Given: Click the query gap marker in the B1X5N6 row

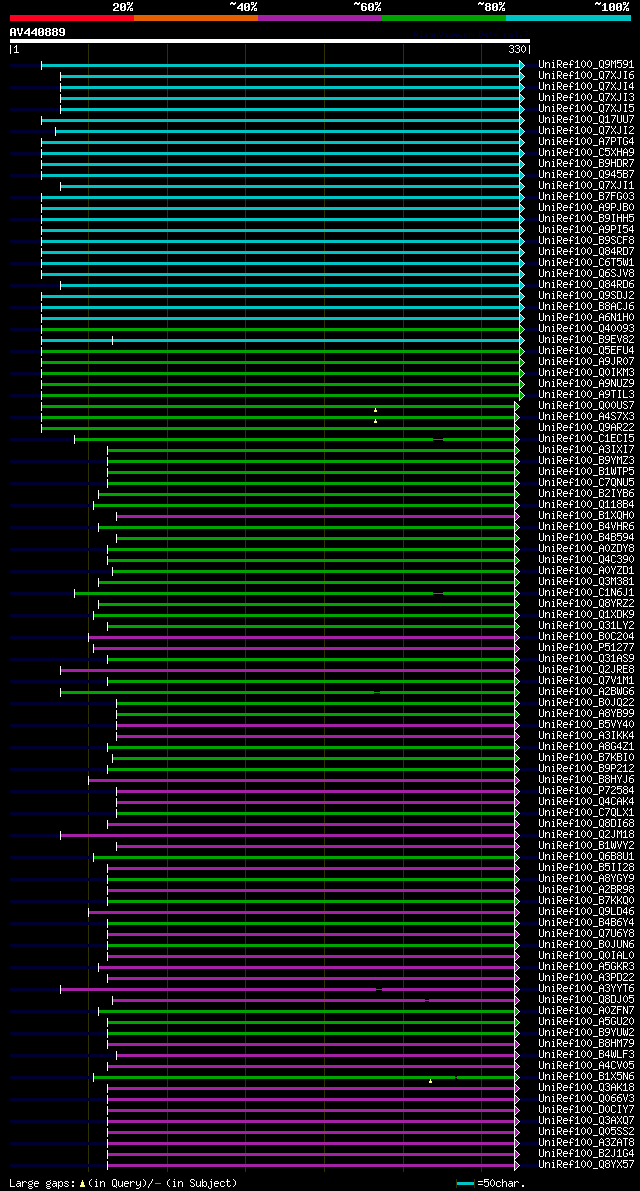Looking at the screenshot, I should click(430, 1081).
